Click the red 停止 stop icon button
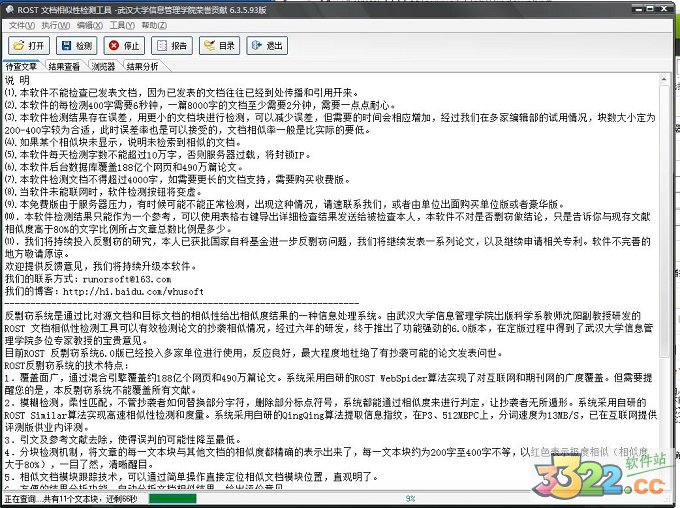This screenshot has height=508, width=680. point(124,46)
